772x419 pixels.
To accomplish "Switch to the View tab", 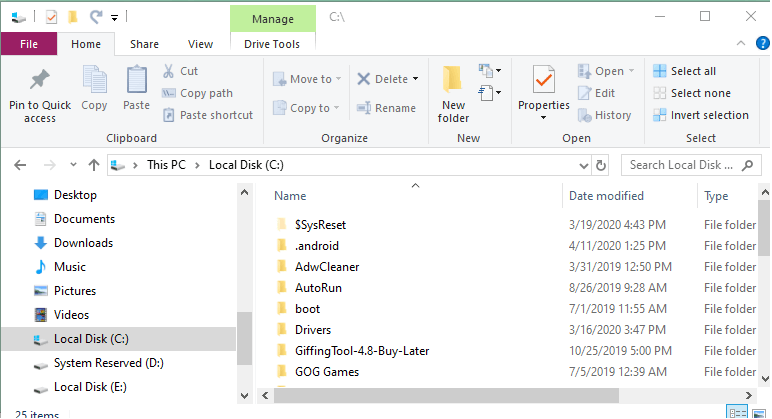I will [200, 44].
